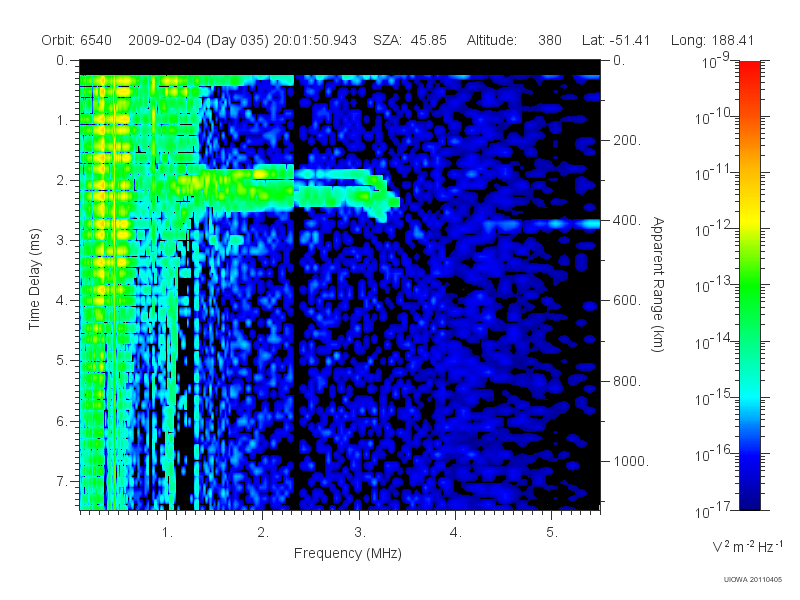
Task: Click the 'Time Delay (ms)' axis title
Action: click(x=34, y=280)
